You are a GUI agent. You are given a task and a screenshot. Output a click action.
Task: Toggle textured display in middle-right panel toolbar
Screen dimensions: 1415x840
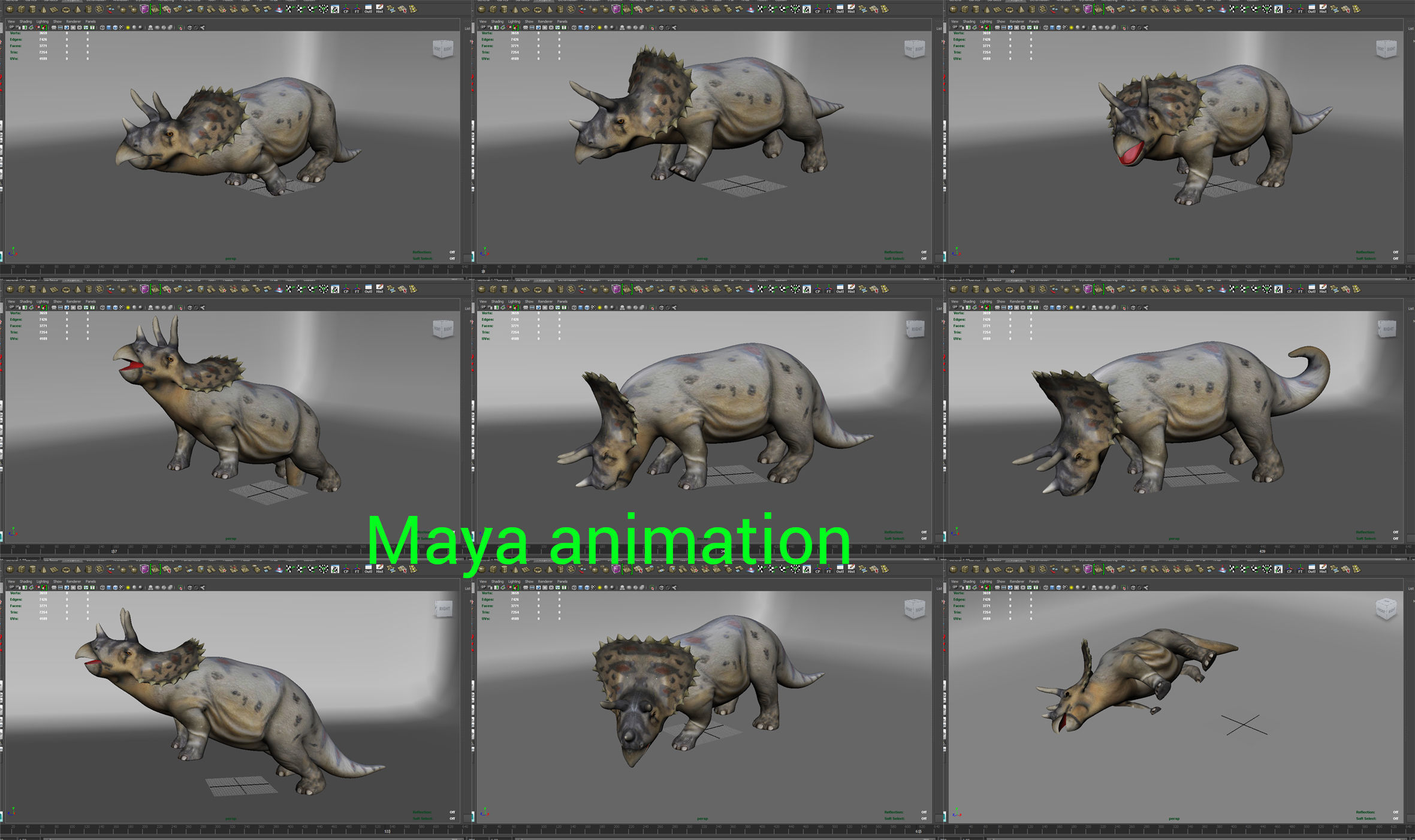pyautogui.click(x=1065, y=307)
